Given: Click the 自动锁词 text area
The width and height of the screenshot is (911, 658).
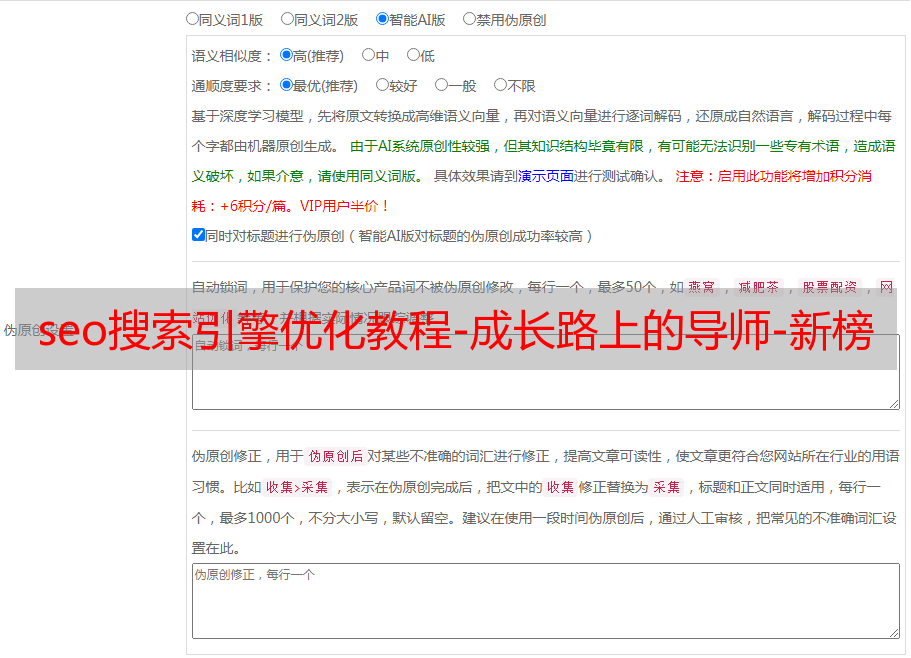Looking at the screenshot, I should [546, 372].
